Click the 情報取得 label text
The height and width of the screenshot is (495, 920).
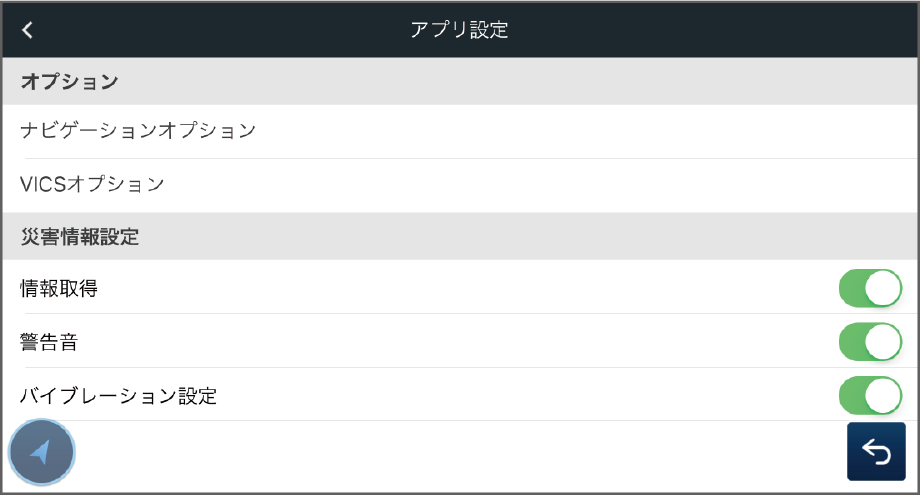point(59,289)
